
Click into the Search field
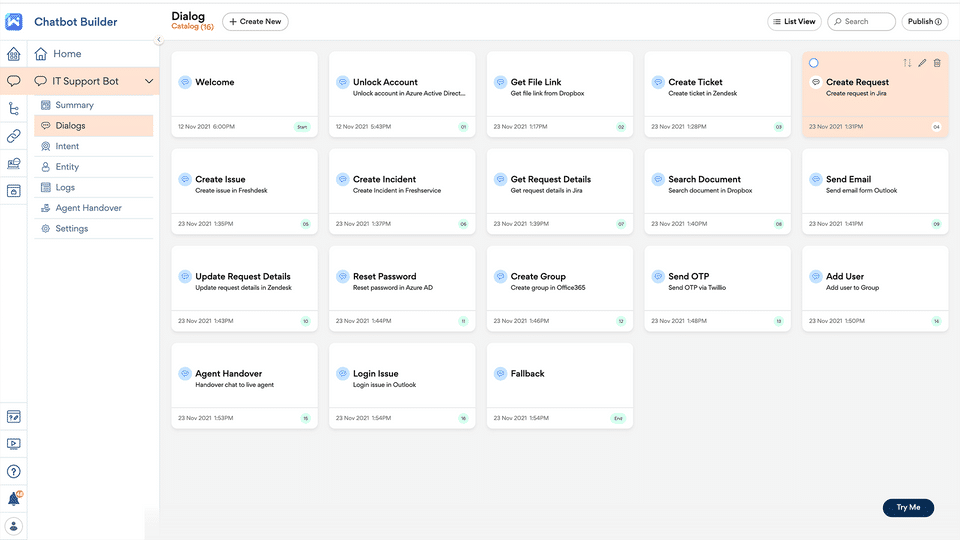pyautogui.click(x=861, y=21)
